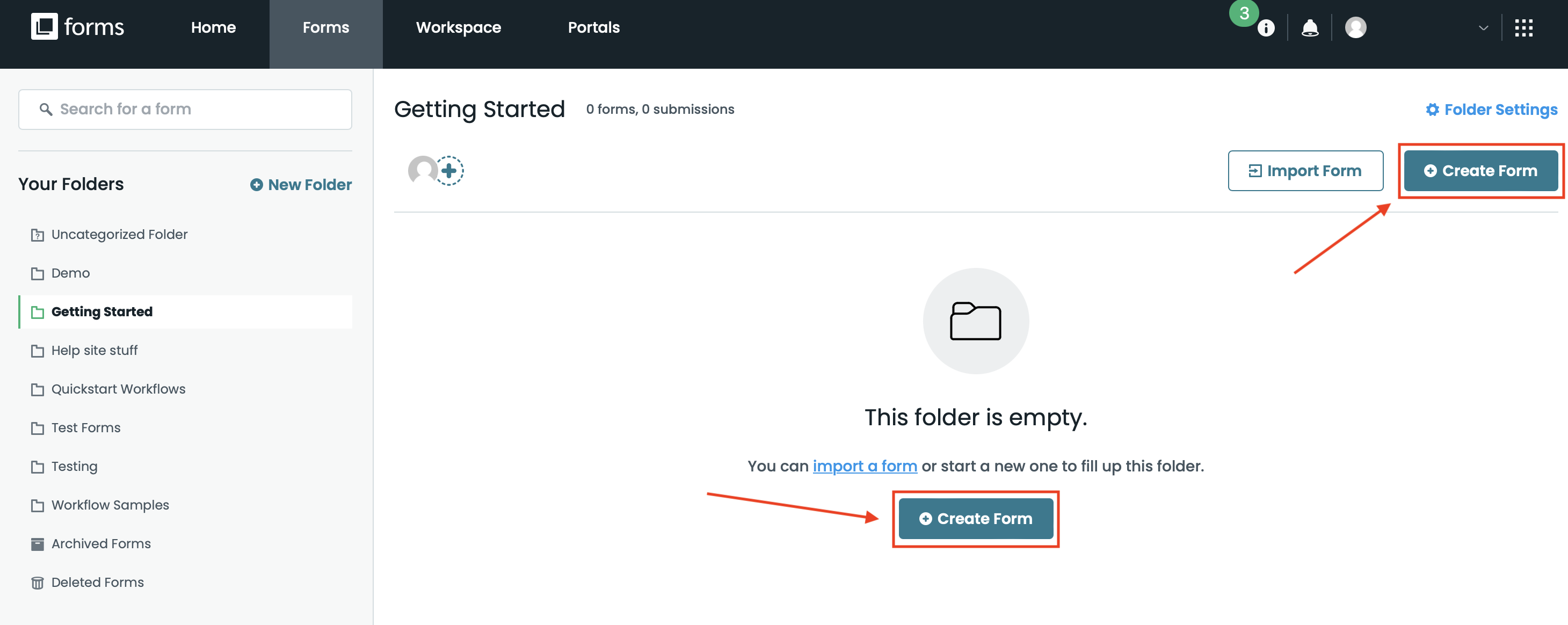The width and height of the screenshot is (1568, 625).
Task: Go to the Portals section
Action: pyautogui.click(x=593, y=27)
